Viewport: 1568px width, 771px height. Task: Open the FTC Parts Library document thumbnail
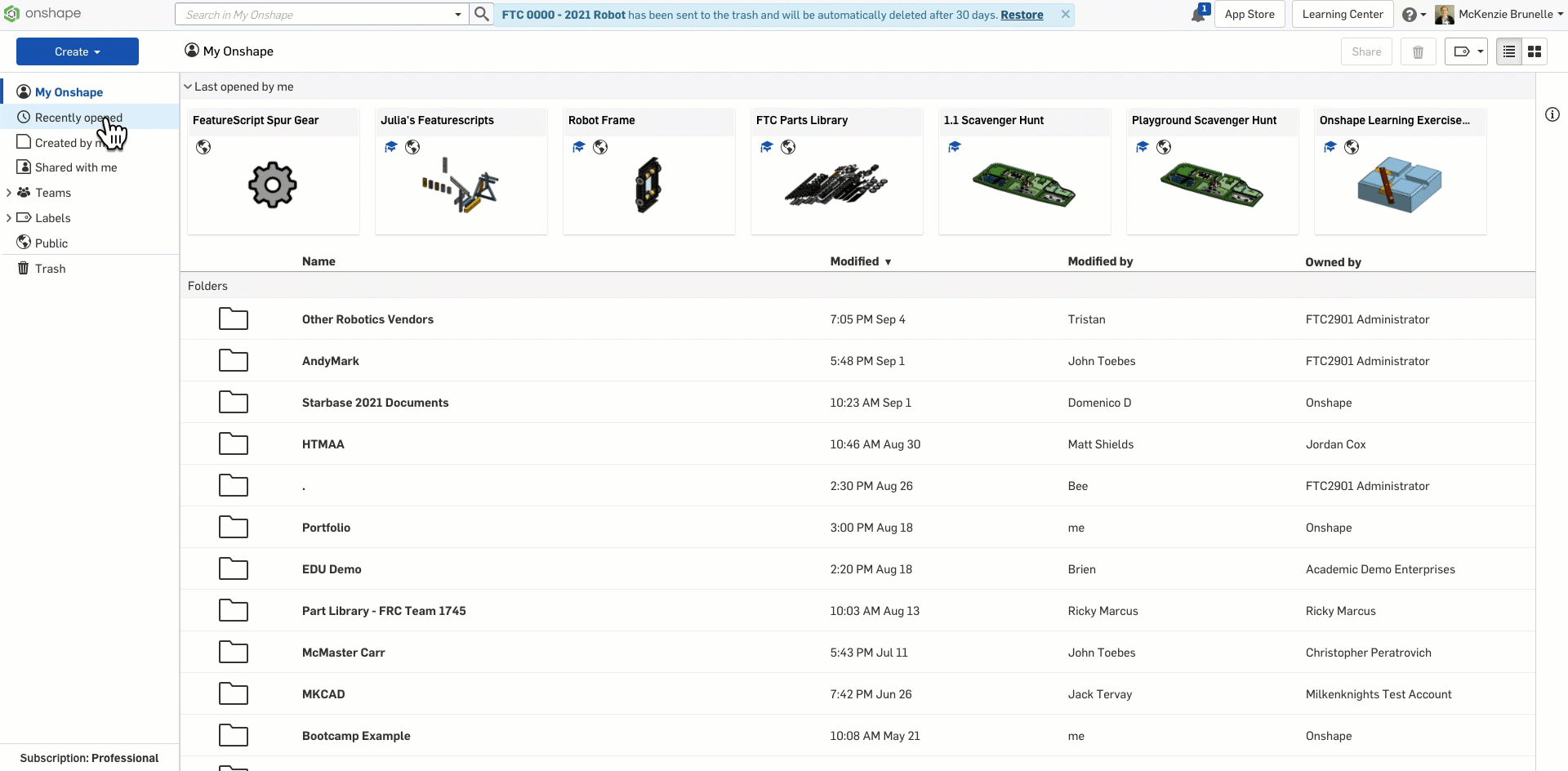tap(836, 185)
